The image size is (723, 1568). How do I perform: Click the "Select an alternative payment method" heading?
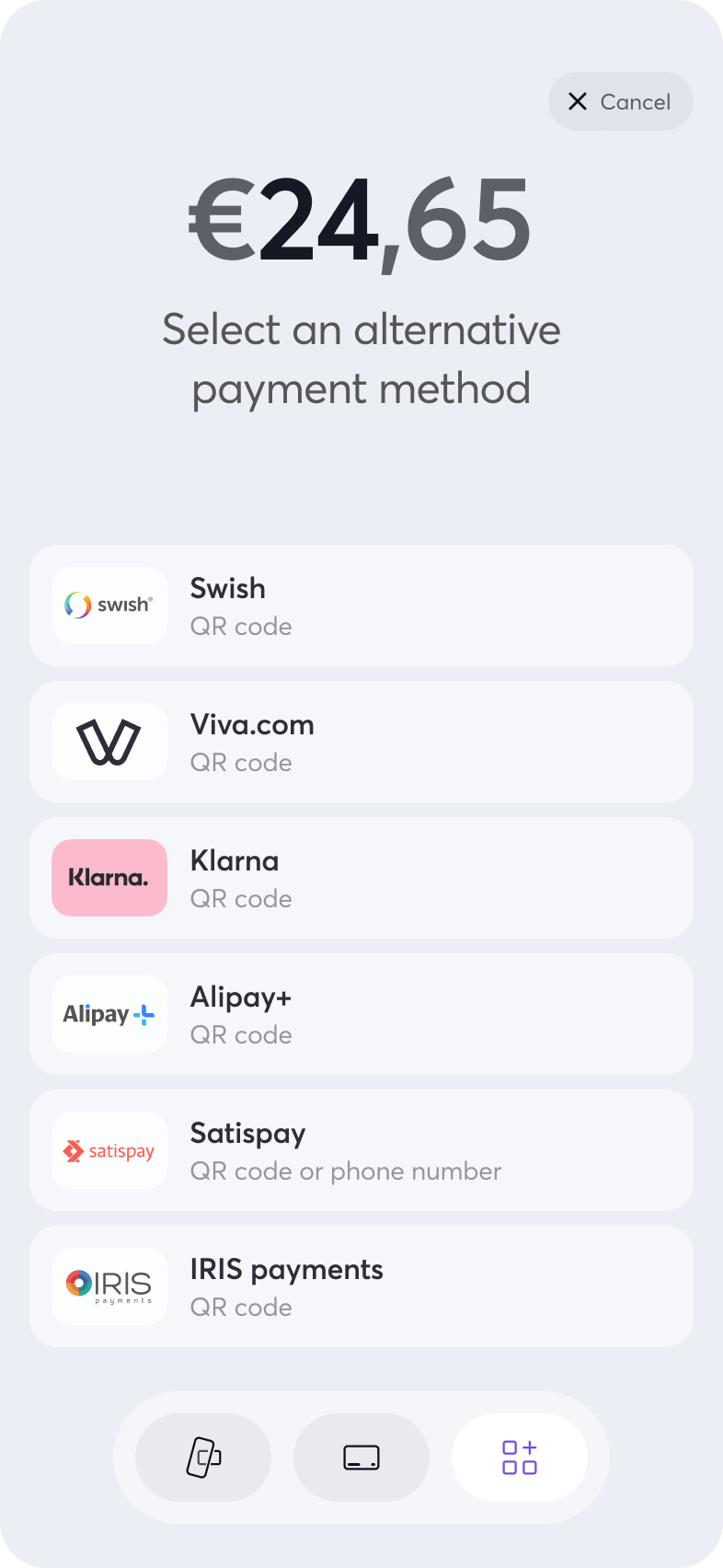361,359
